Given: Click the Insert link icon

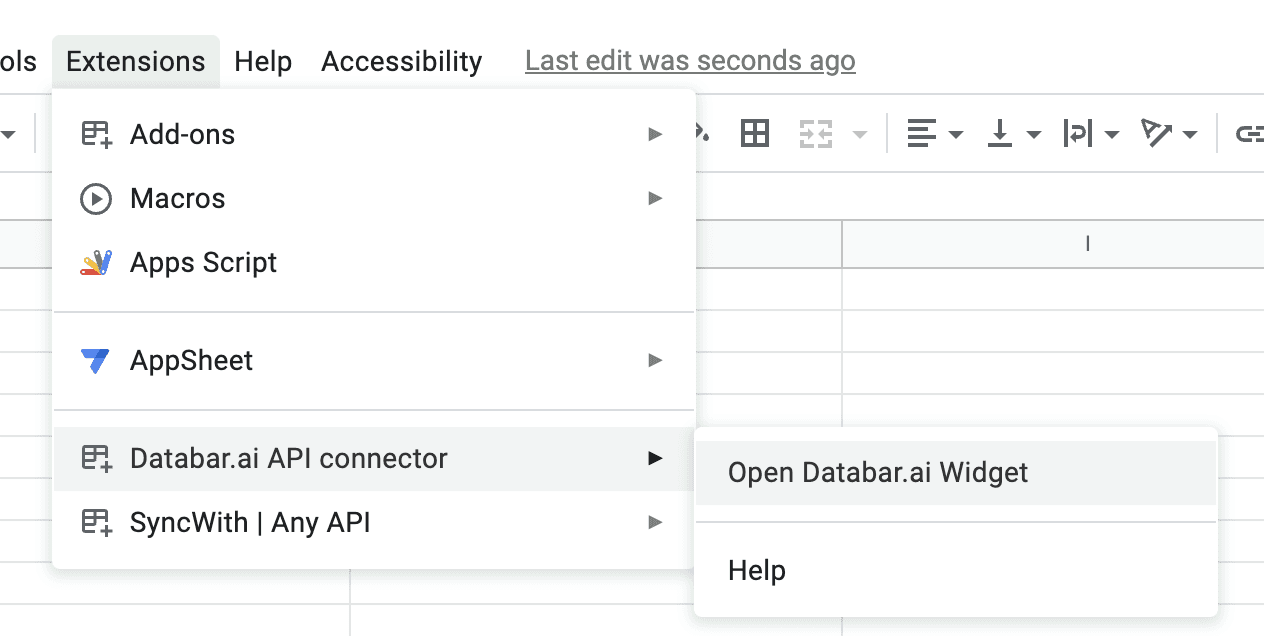Looking at the screenshot, I should tap(1249, 133).
